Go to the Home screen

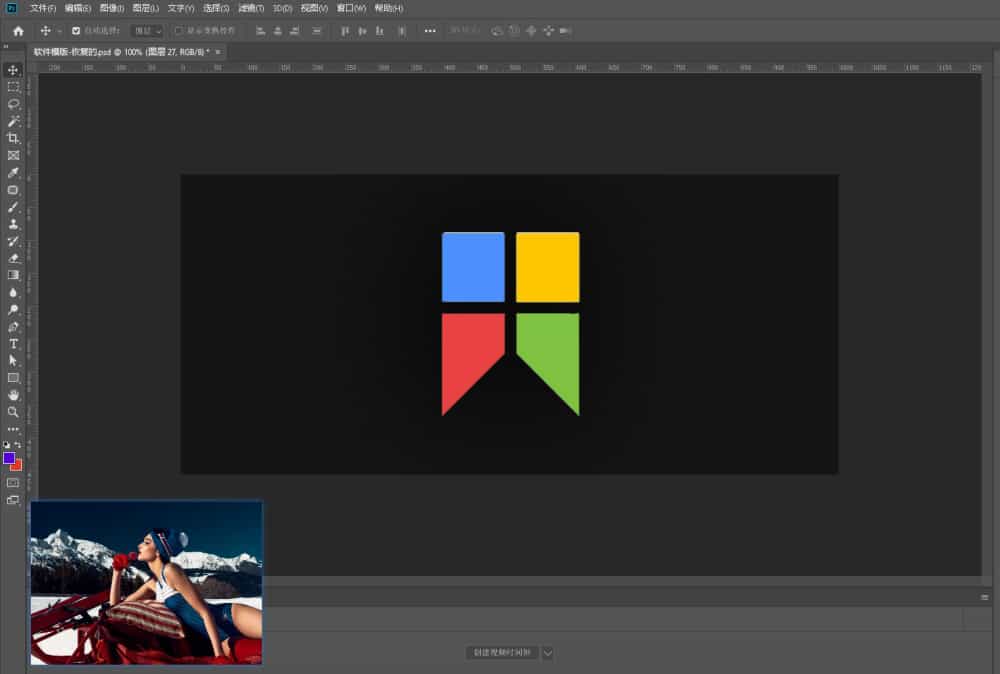tap(18, 31)
